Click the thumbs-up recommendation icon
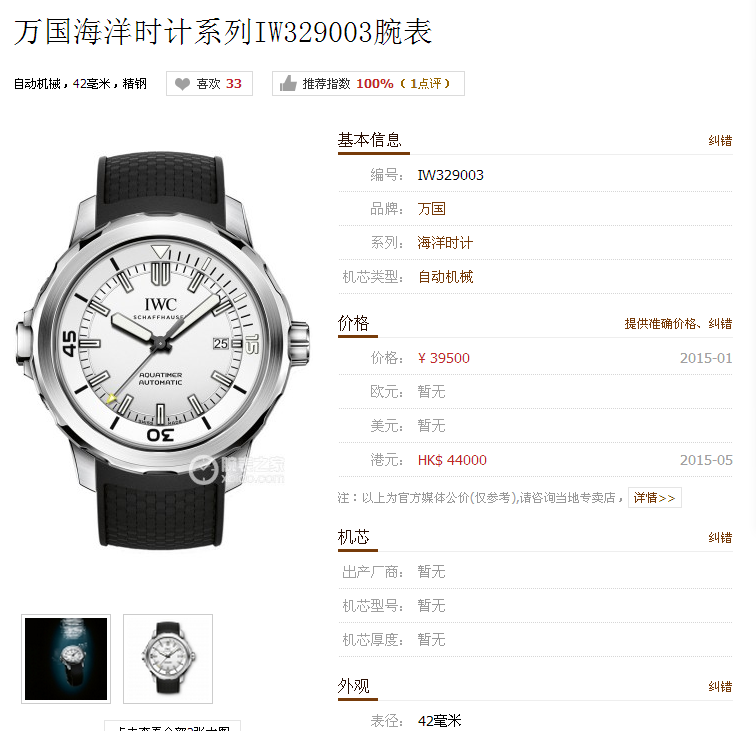756x731 pixels. coord(288,83)
